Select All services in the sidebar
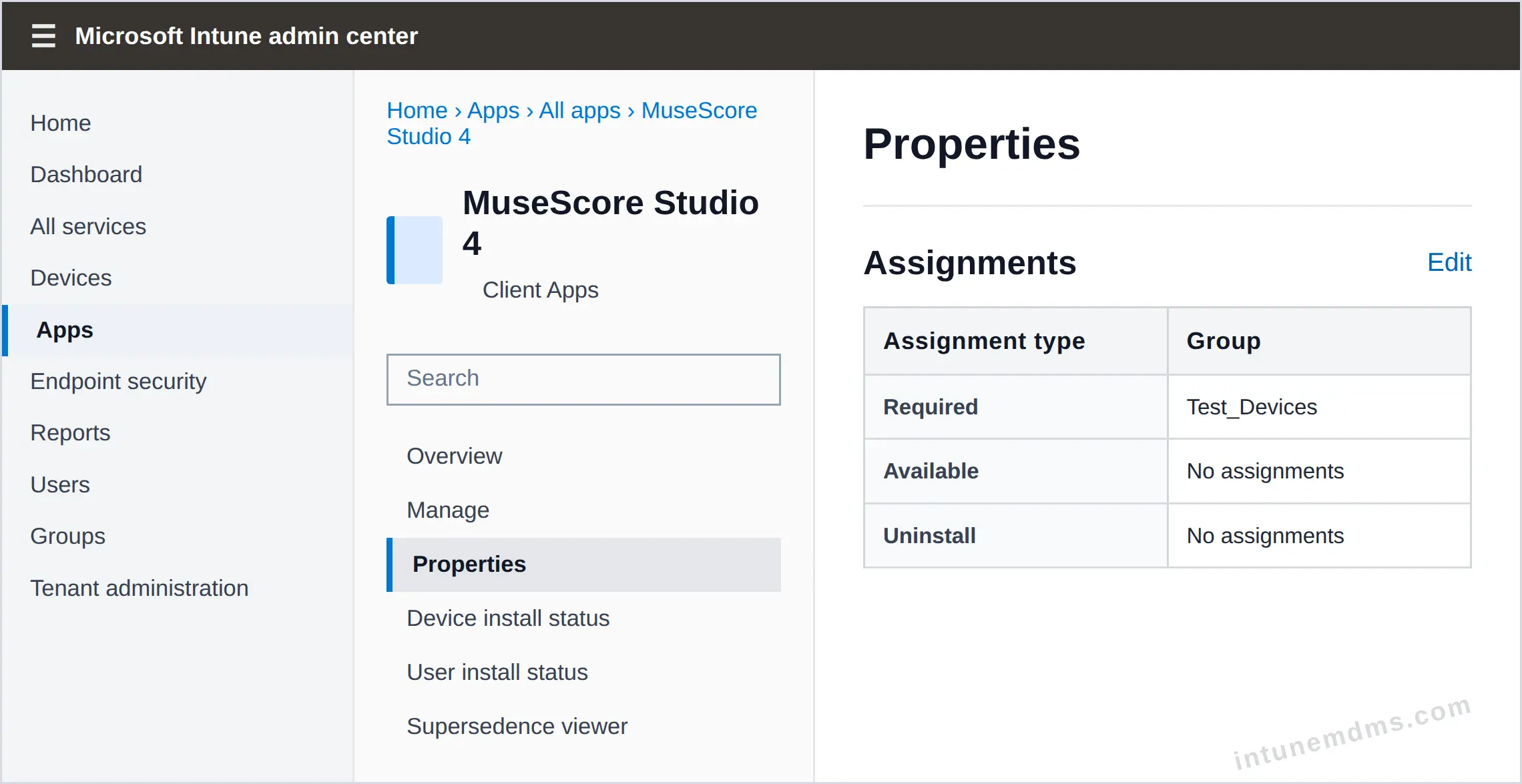The width and height of the screenshot is (1522, 784). pyautogui.click(x=88, y=226)
